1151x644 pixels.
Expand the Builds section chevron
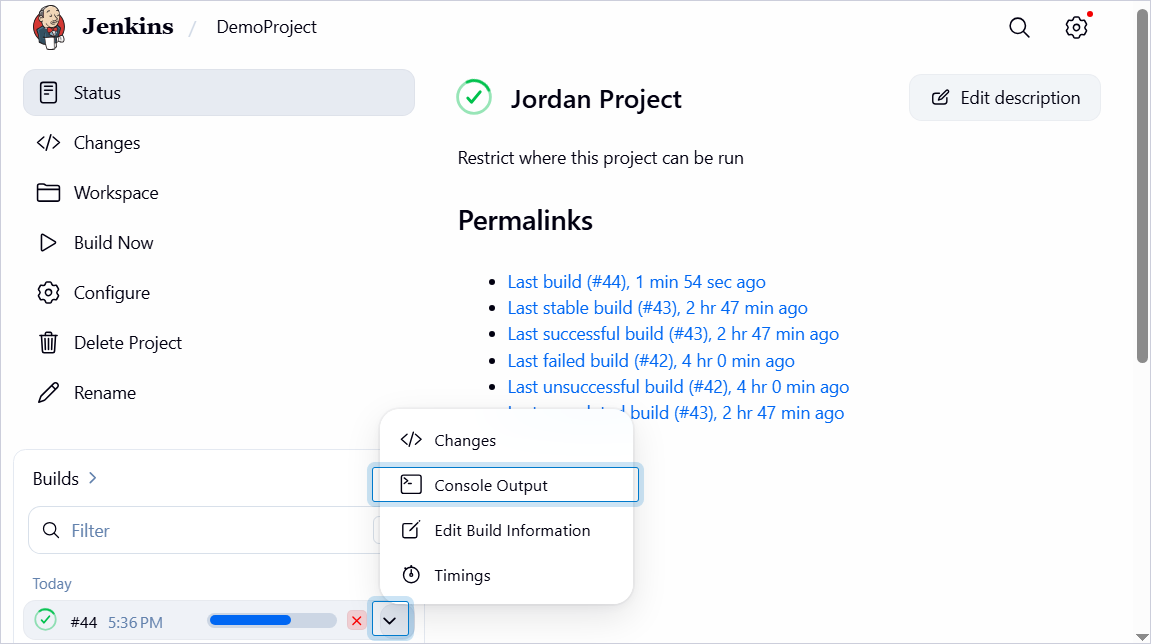pos(92,478)
